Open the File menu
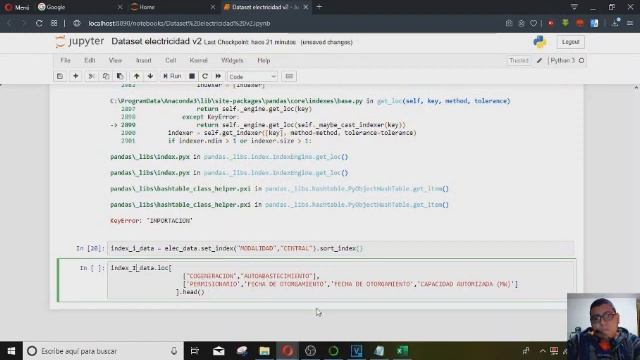 pyautogui.click(x=65, y=60)
